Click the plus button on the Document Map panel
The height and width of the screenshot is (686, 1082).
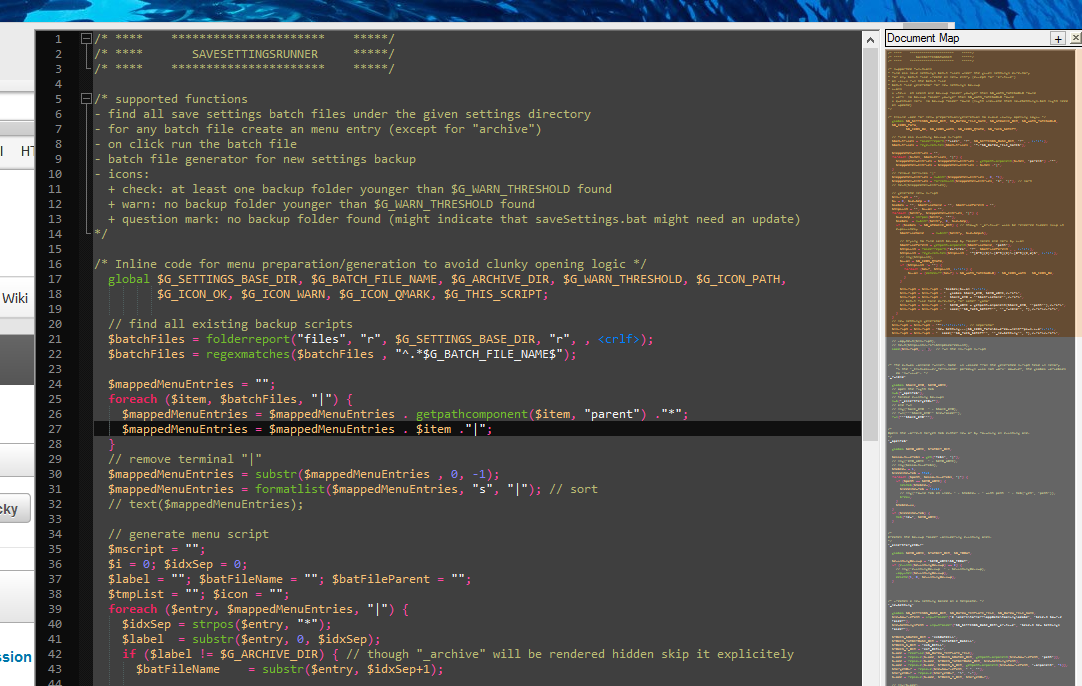[1058, 38]
